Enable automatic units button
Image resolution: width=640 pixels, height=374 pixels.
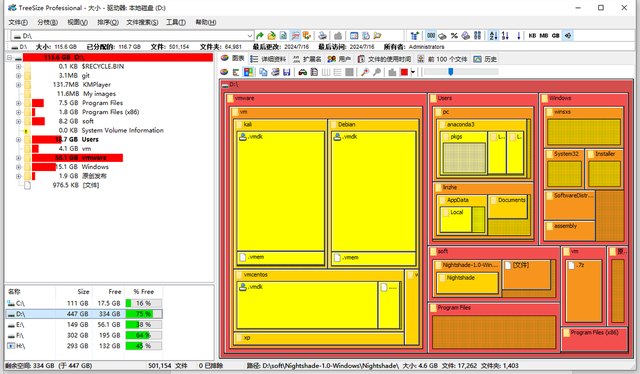coord(568,36)
